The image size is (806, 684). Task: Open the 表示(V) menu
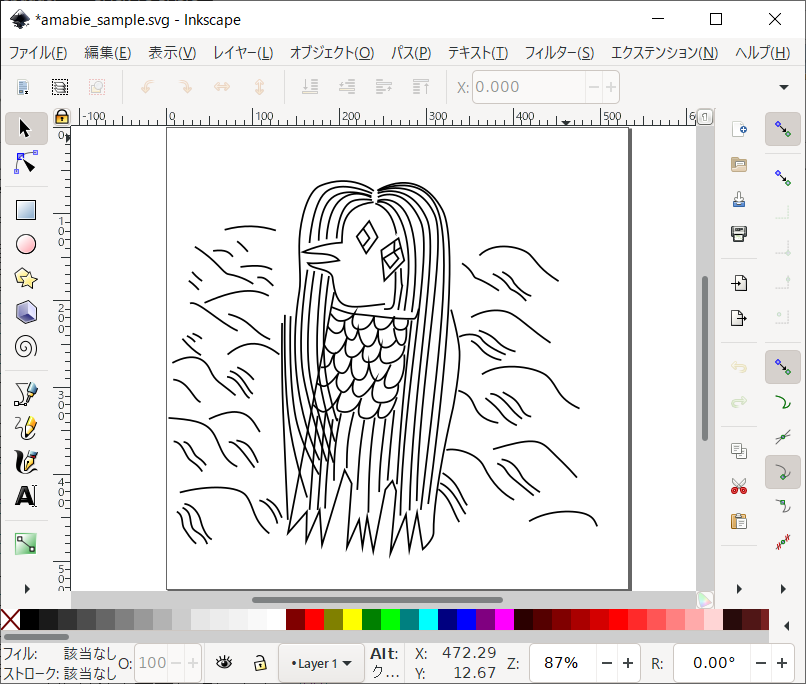(x=172, y=52)
